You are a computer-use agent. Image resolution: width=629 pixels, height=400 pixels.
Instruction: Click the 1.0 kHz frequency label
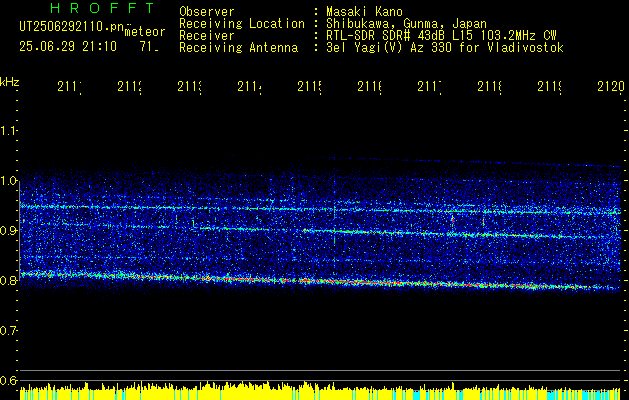coord(8,180)
